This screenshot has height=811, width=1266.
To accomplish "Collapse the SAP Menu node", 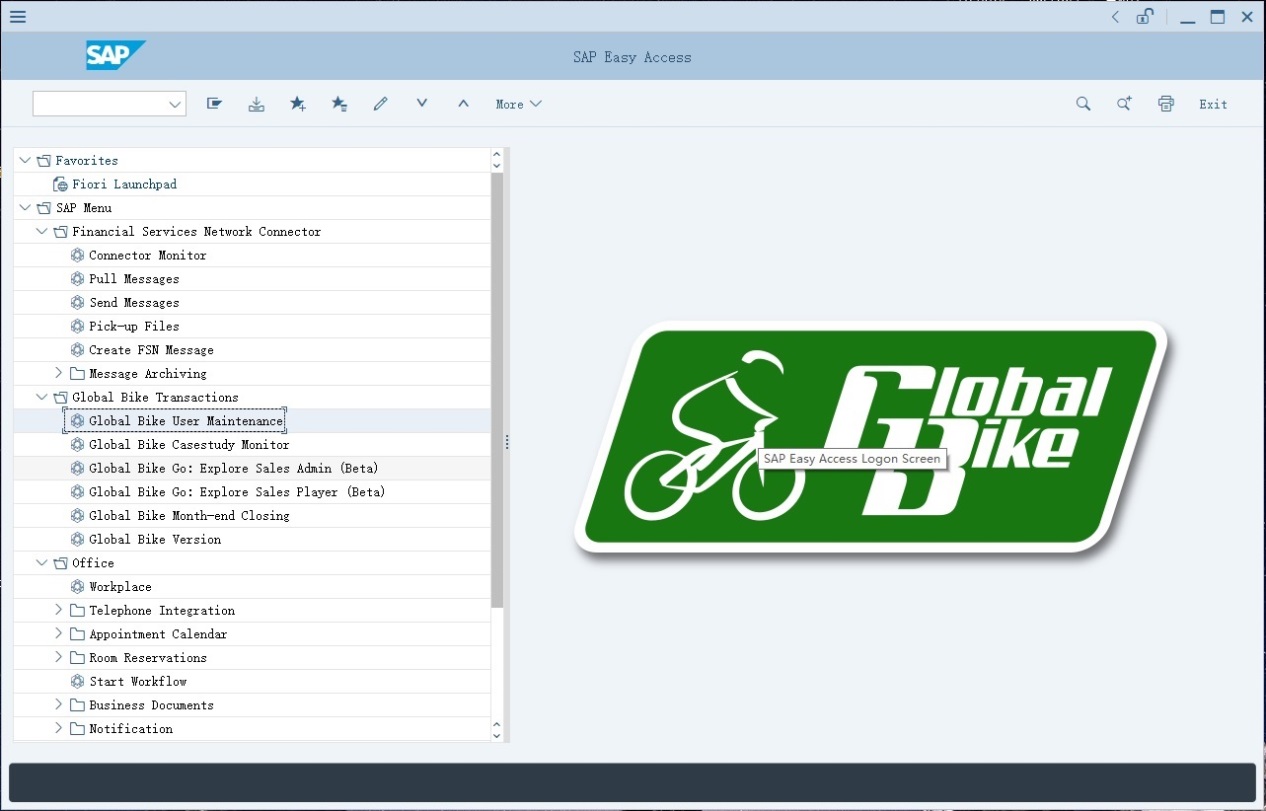I will coord(25,208).
